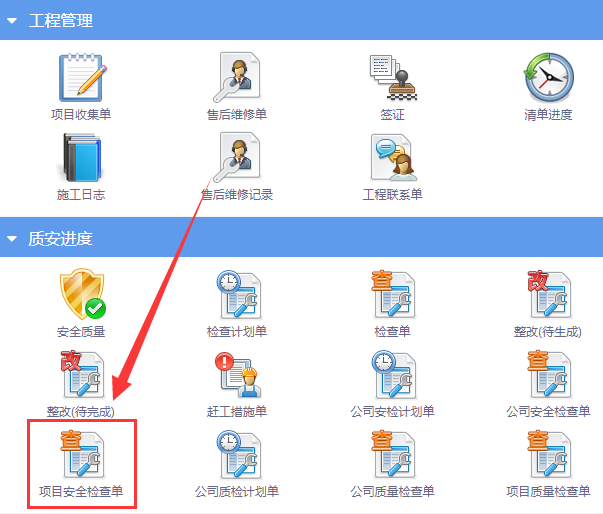Open the highlighted 项目安全检查单 icon
Image resolution: width=603 pixels, height=514 pixels.
[82, 454]
